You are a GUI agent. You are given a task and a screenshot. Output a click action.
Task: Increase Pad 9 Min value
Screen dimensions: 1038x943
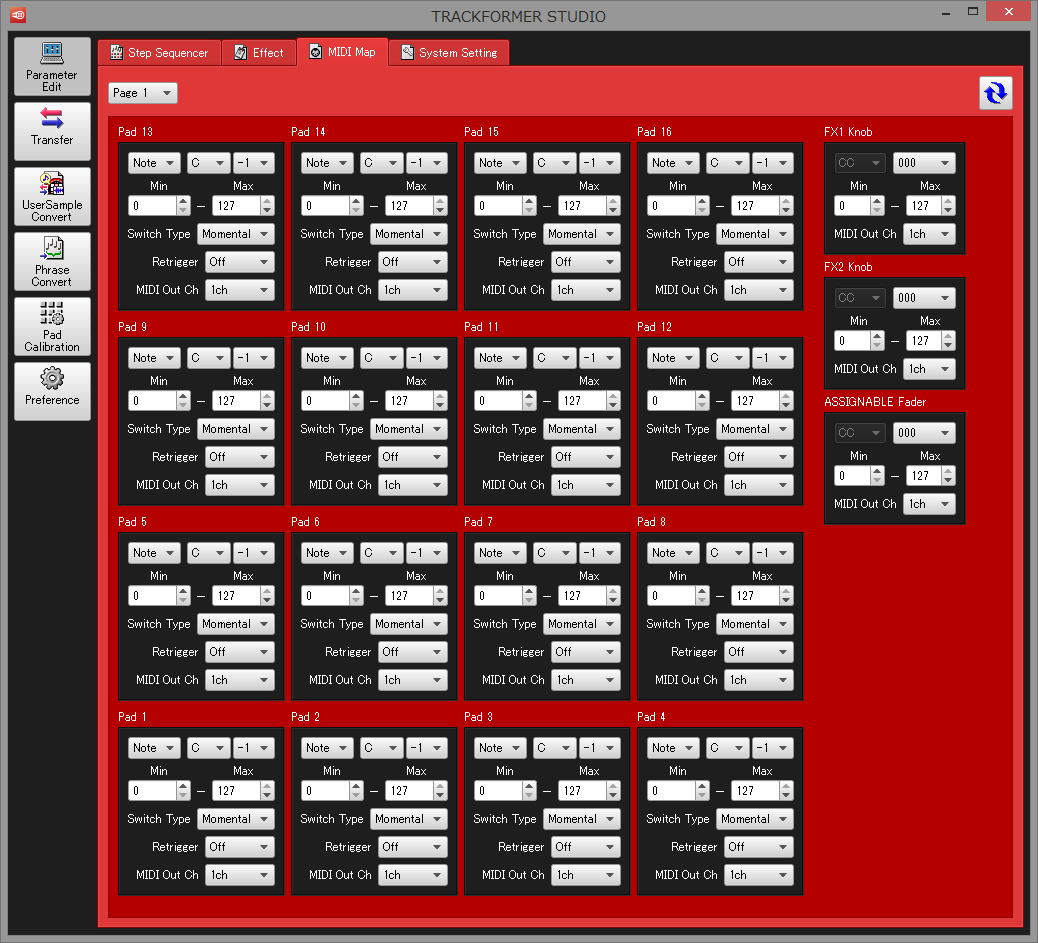coord(183,396)
